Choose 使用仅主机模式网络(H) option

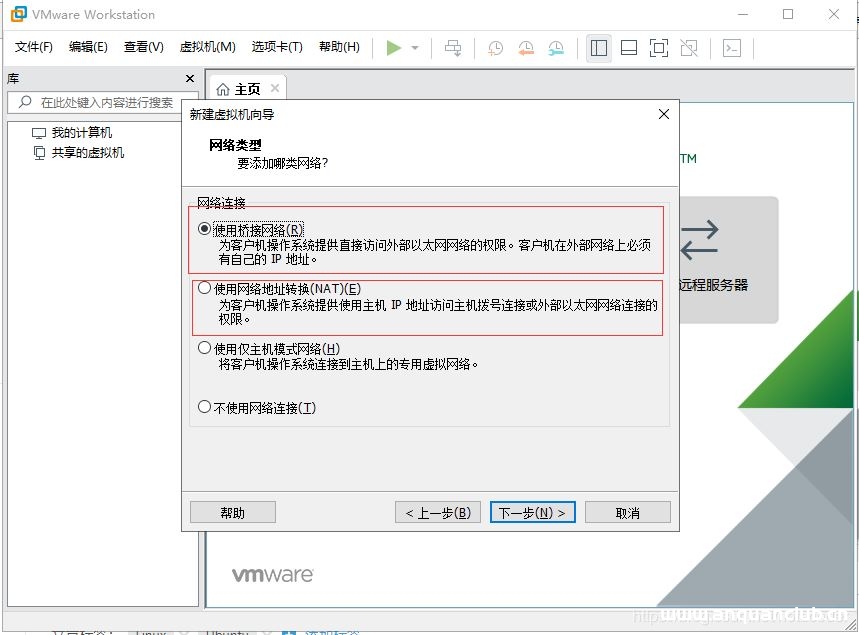[203, 347]
